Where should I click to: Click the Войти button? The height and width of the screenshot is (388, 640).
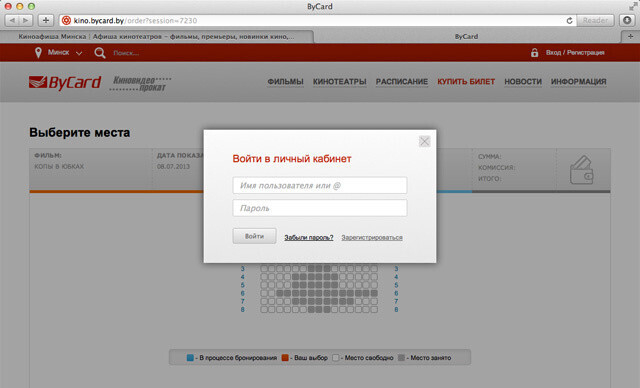pyautogui.click(x=254, y=236)
